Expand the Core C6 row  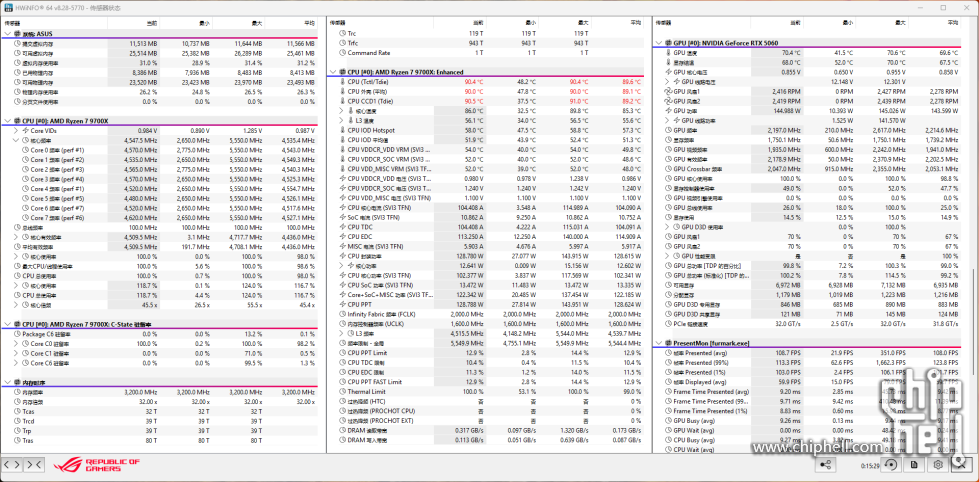point(16,363)
